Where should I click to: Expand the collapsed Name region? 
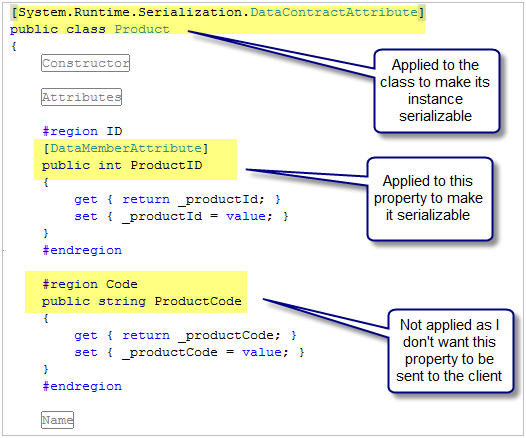click(57, 420)
